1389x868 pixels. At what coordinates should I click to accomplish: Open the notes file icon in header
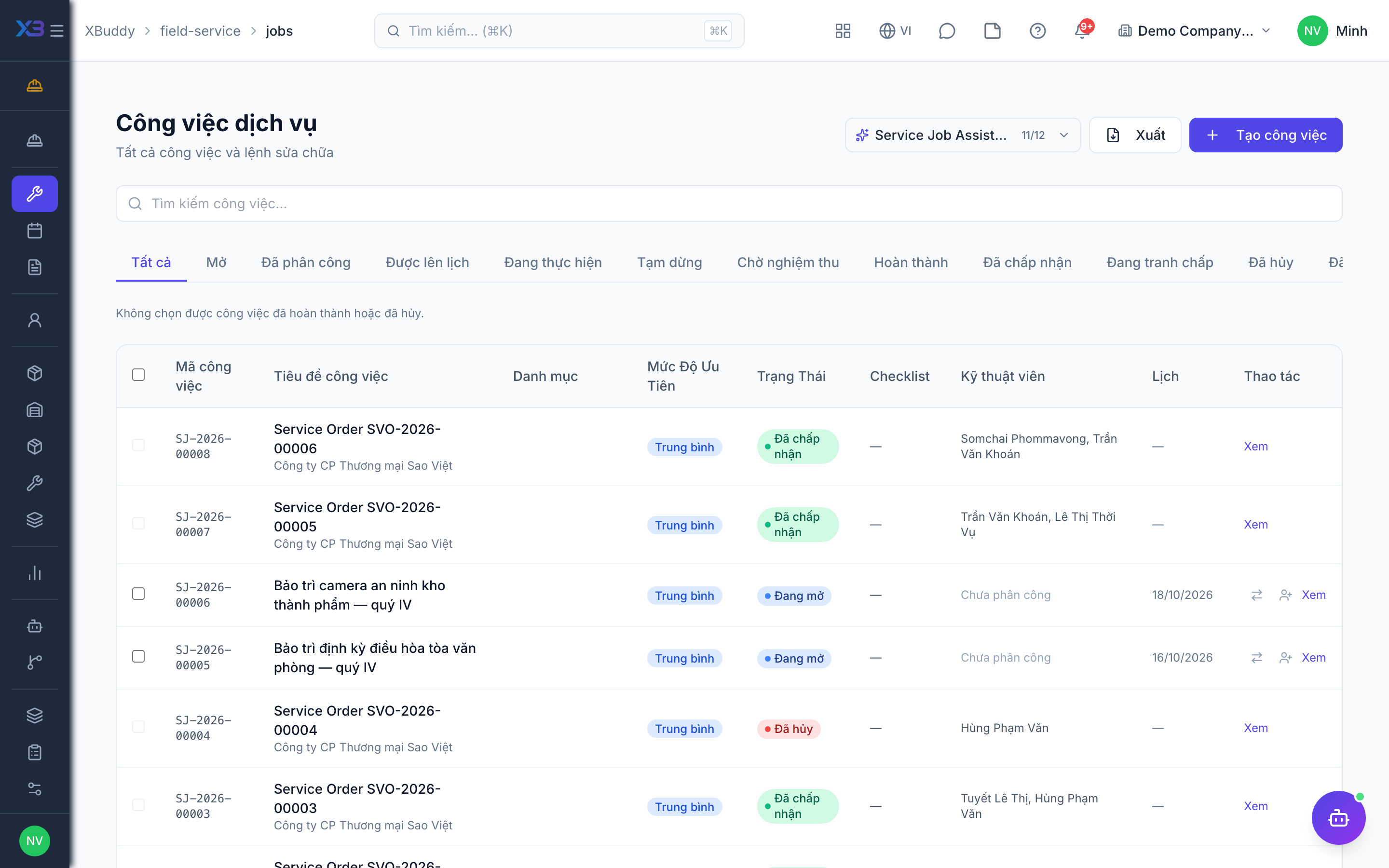pos(992,30)
